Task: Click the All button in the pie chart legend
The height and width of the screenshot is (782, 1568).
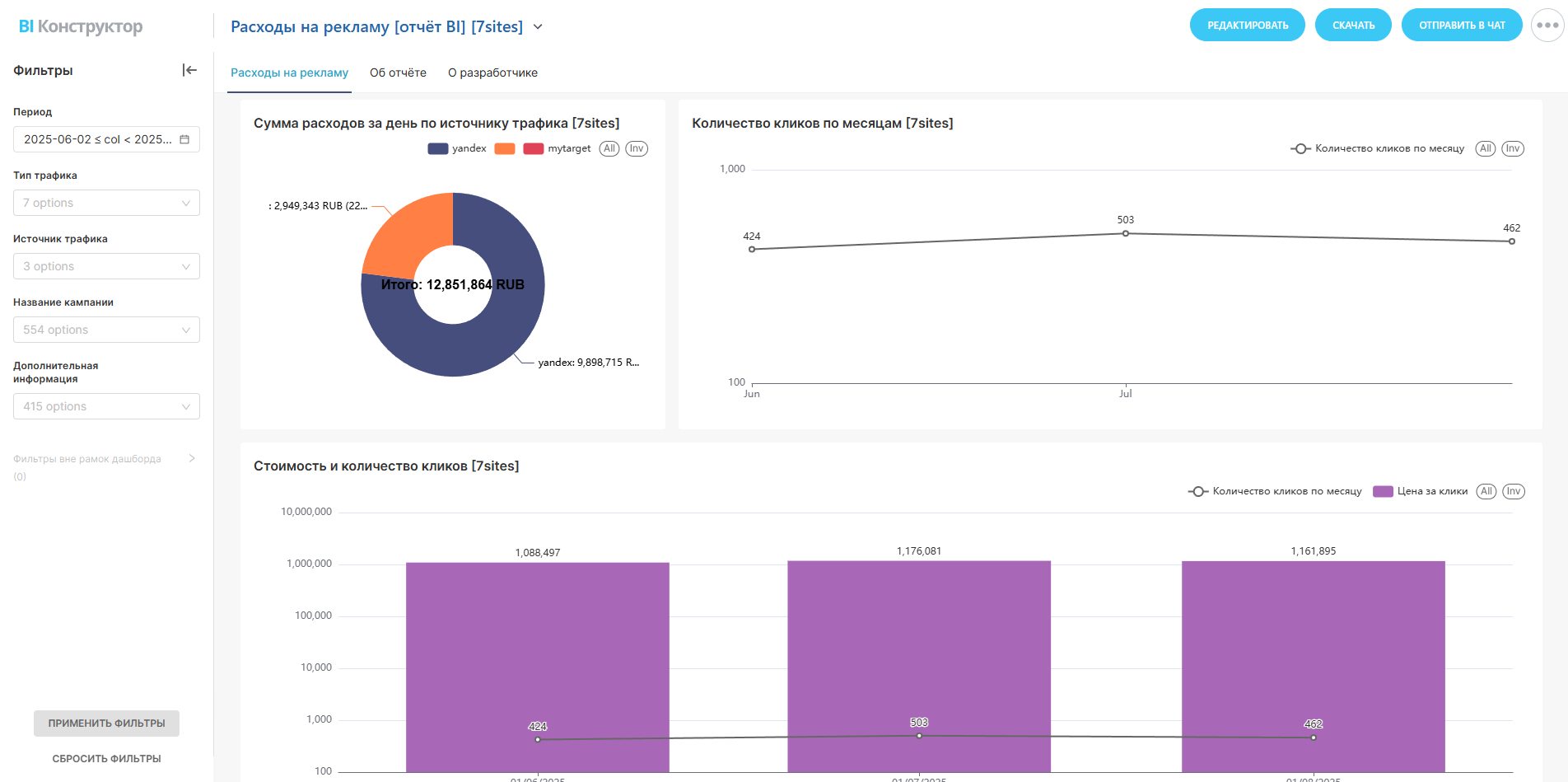Action: point(609,148)
